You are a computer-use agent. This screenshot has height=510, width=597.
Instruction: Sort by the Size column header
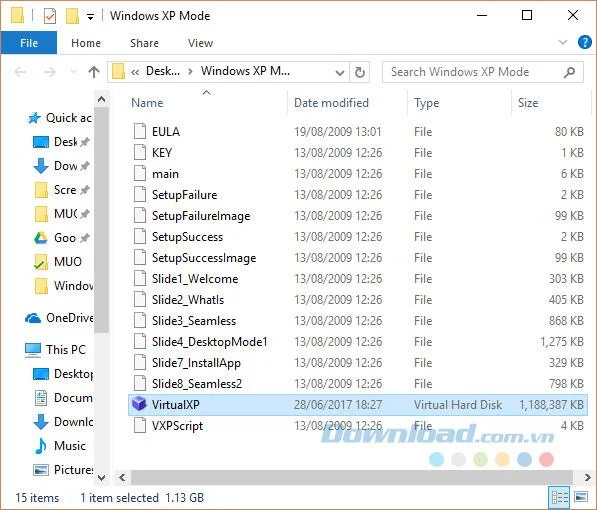(x=528, y=103)
